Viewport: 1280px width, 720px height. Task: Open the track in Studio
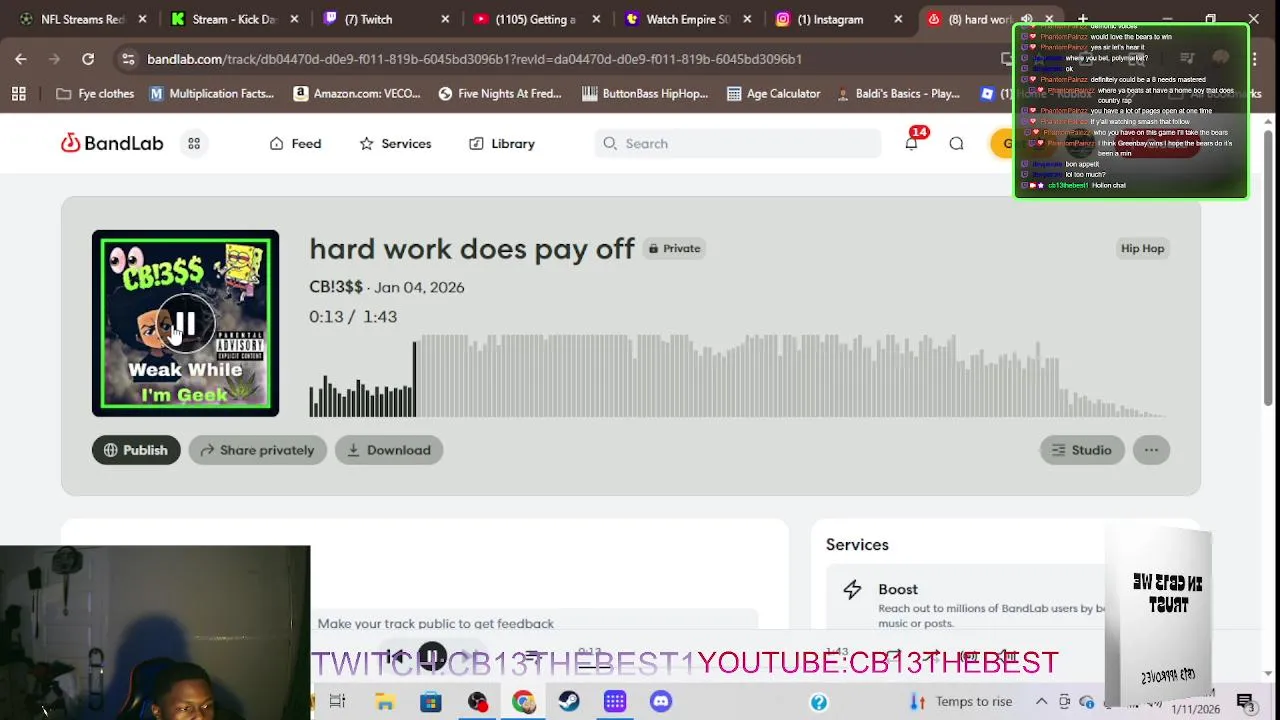click(1082, 450)
